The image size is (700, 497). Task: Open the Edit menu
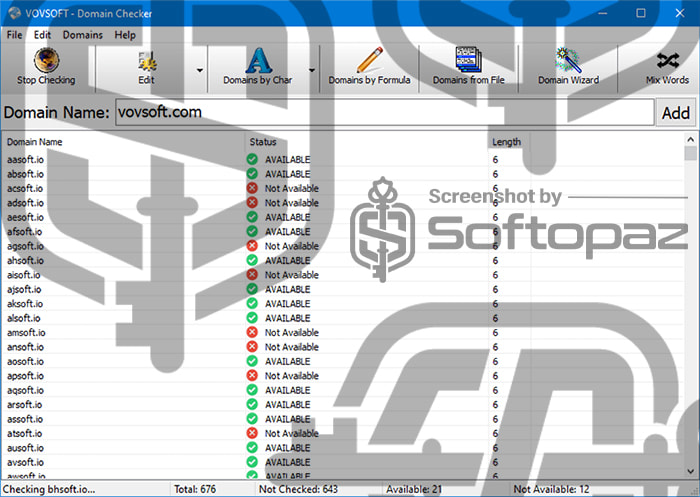point(42,35)
